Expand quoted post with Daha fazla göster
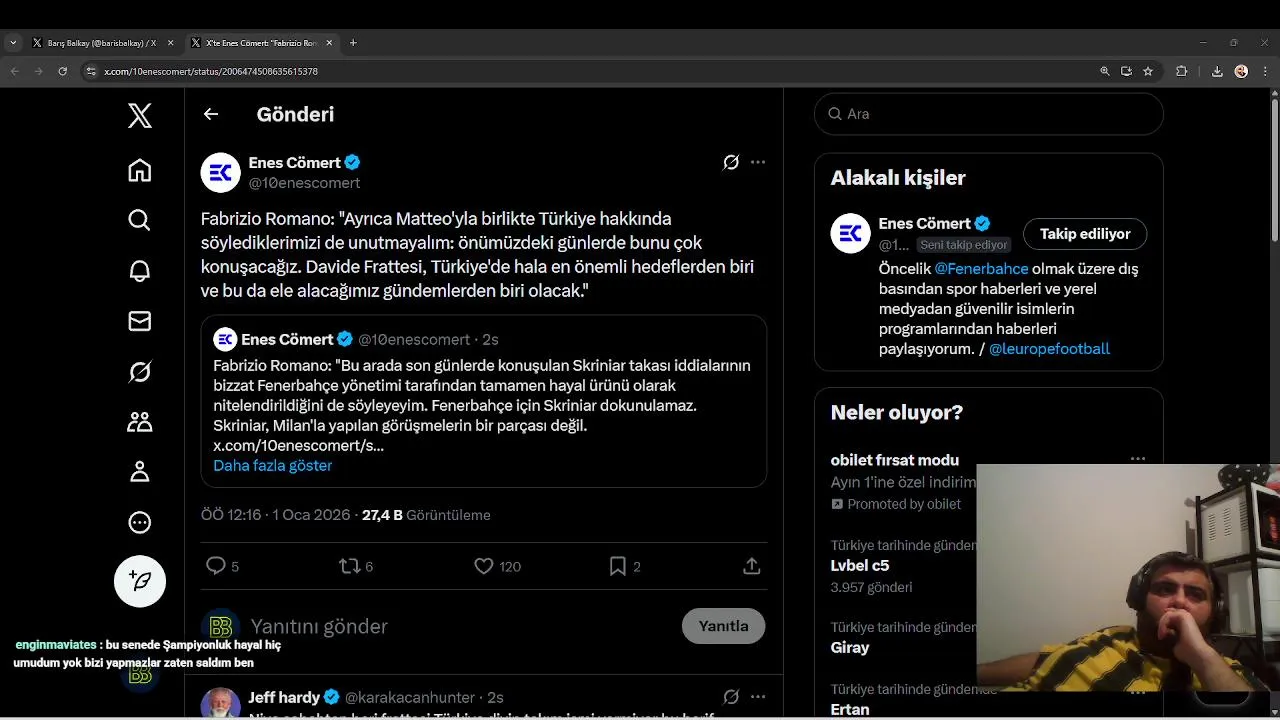The image size is (1280, 720). click(x=272, y=466)
